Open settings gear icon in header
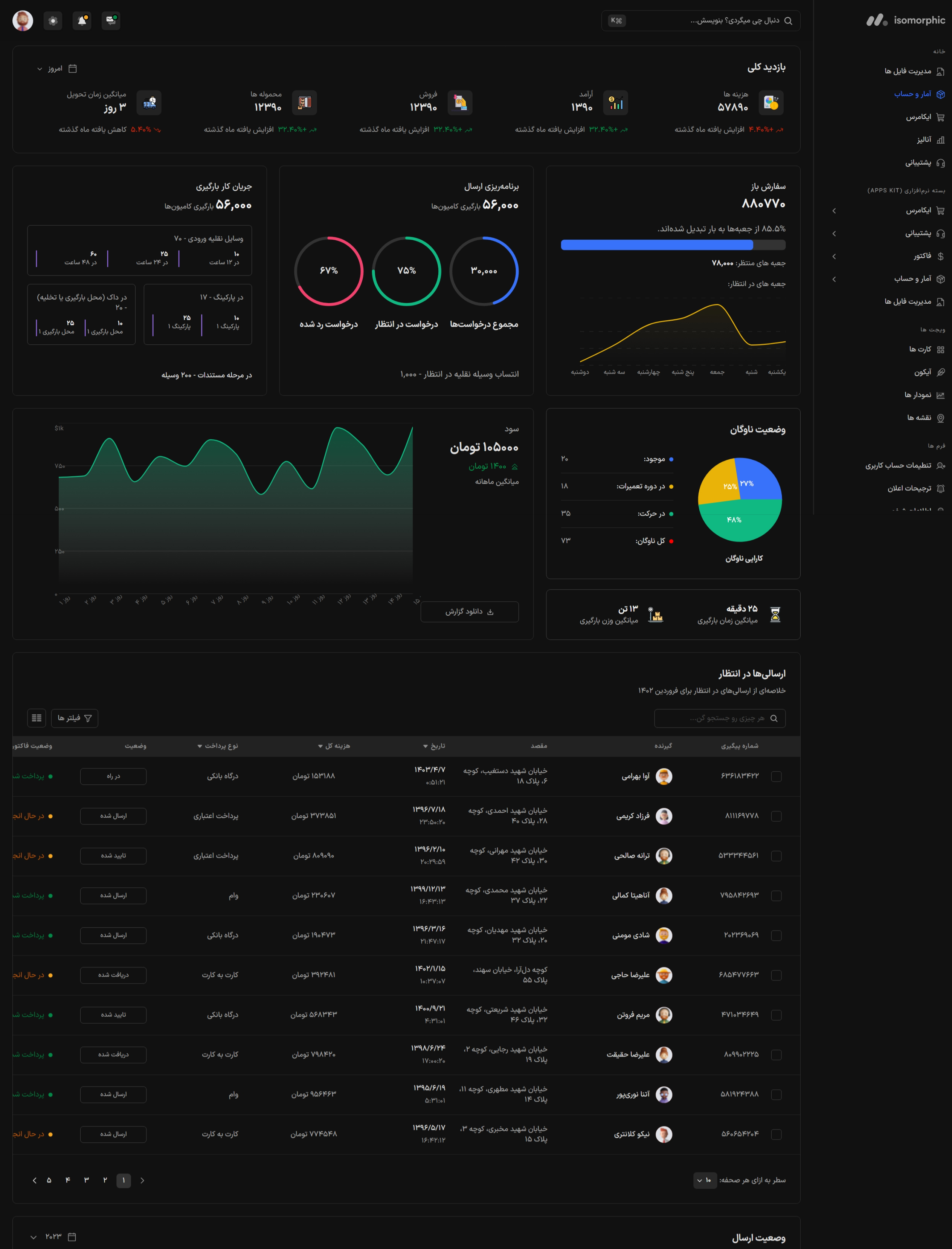952x1249 pixels. tap(53, 20)
